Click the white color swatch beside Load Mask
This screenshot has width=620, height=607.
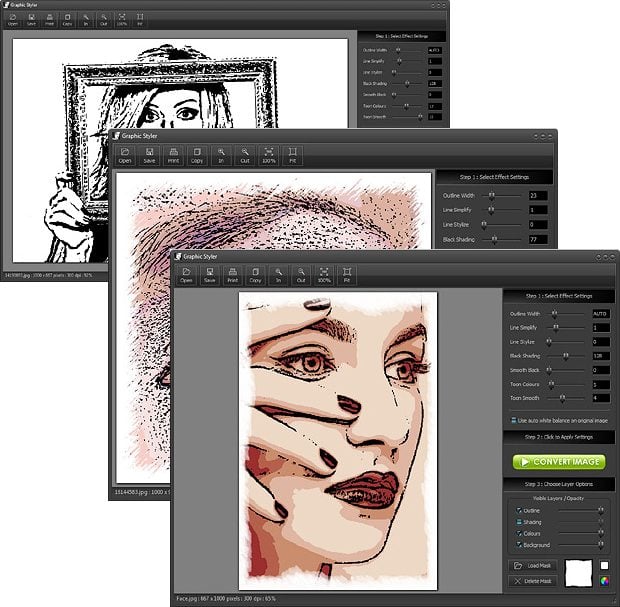(604, 566)
